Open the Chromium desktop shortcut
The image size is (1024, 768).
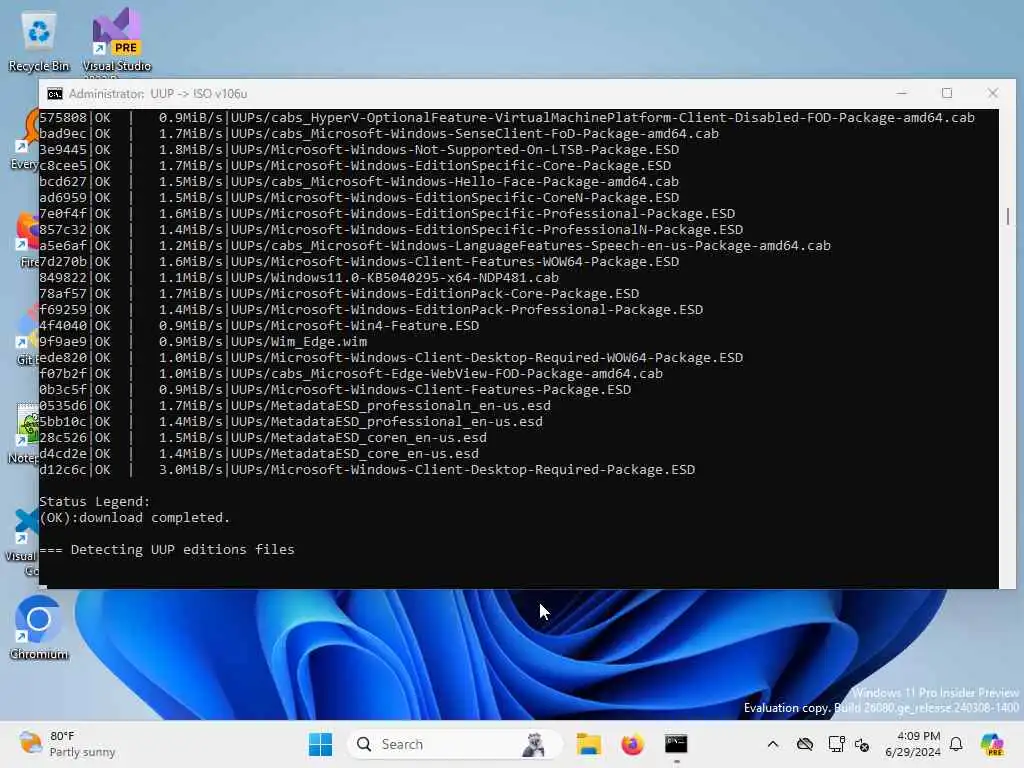[39, 628]
